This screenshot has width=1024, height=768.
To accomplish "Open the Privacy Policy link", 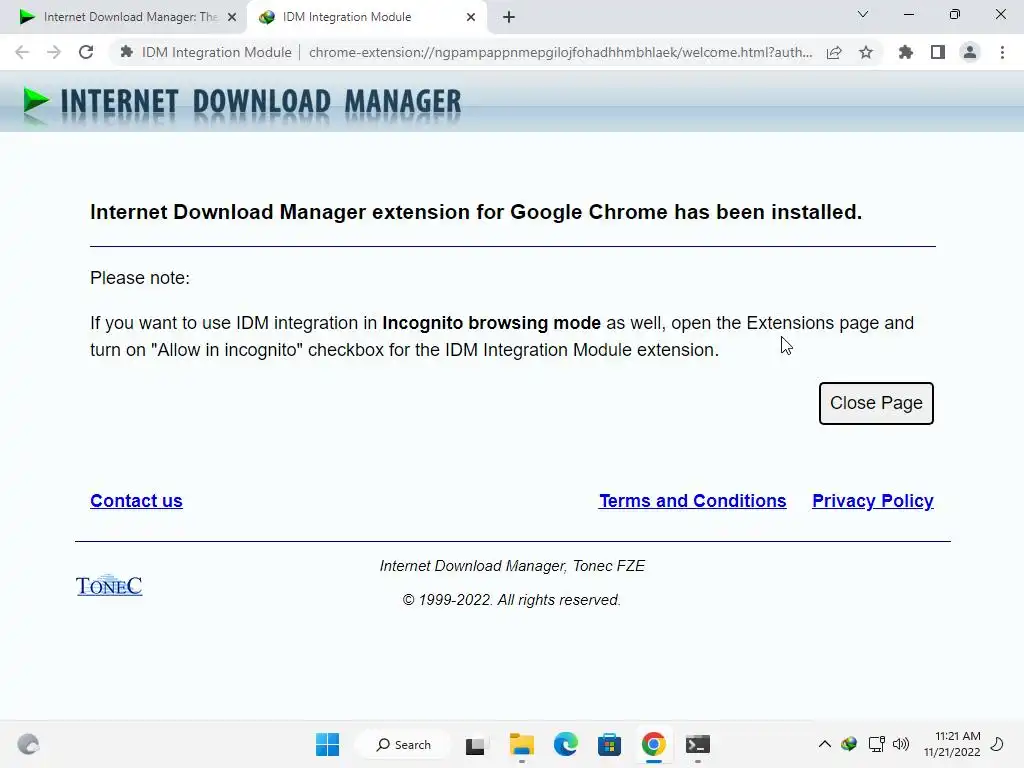I will 872,501.
